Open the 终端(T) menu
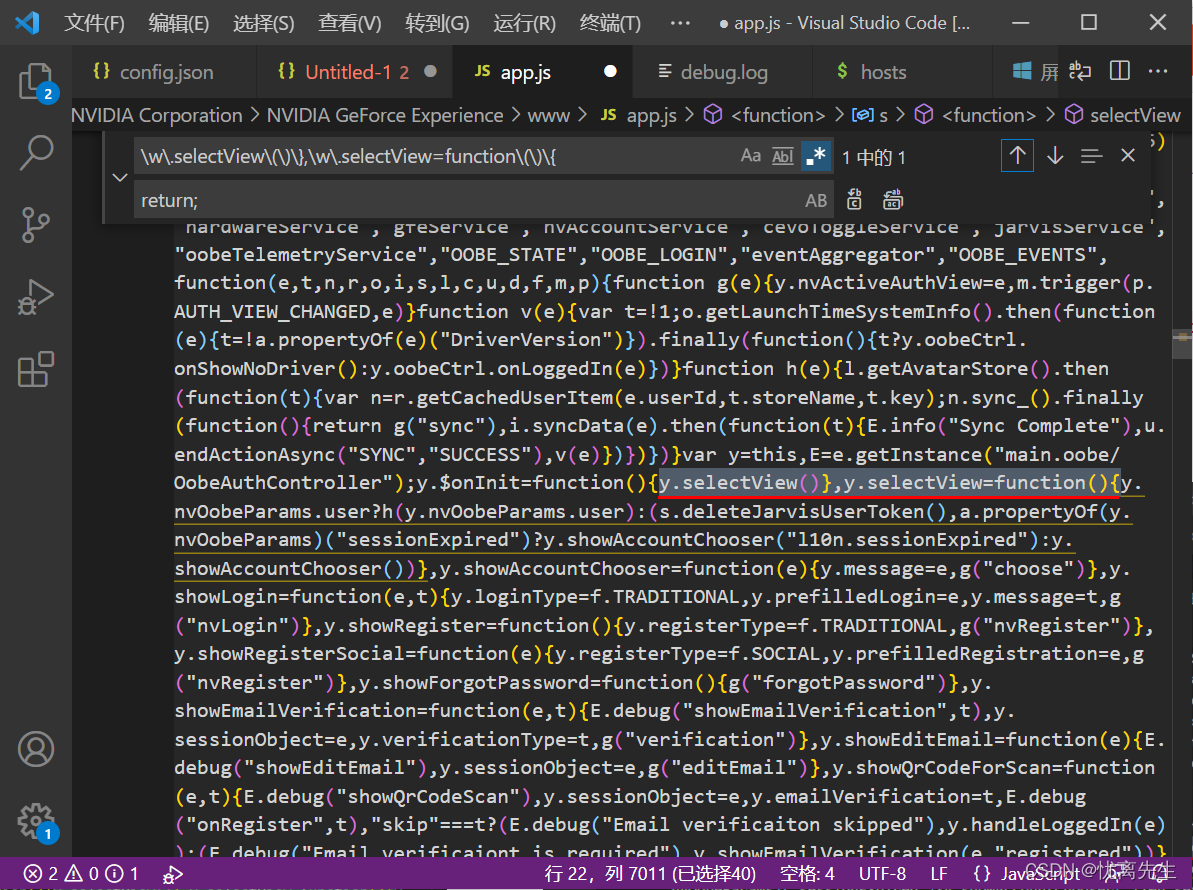1193x890 pixels. tap(610, 23)
